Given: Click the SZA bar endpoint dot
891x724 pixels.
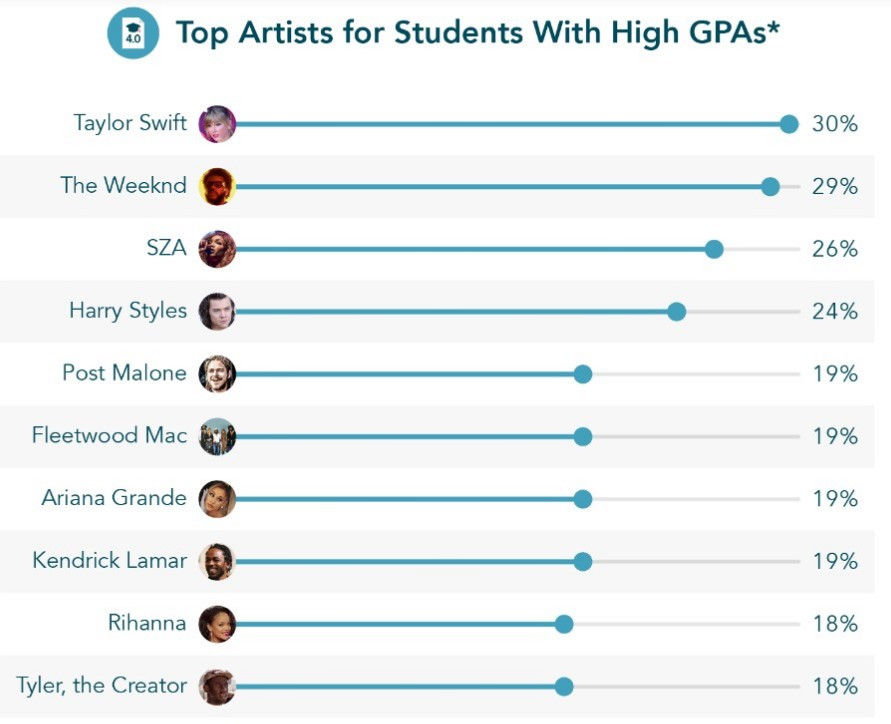Looking at the screenshot, I should pos(714,249).
